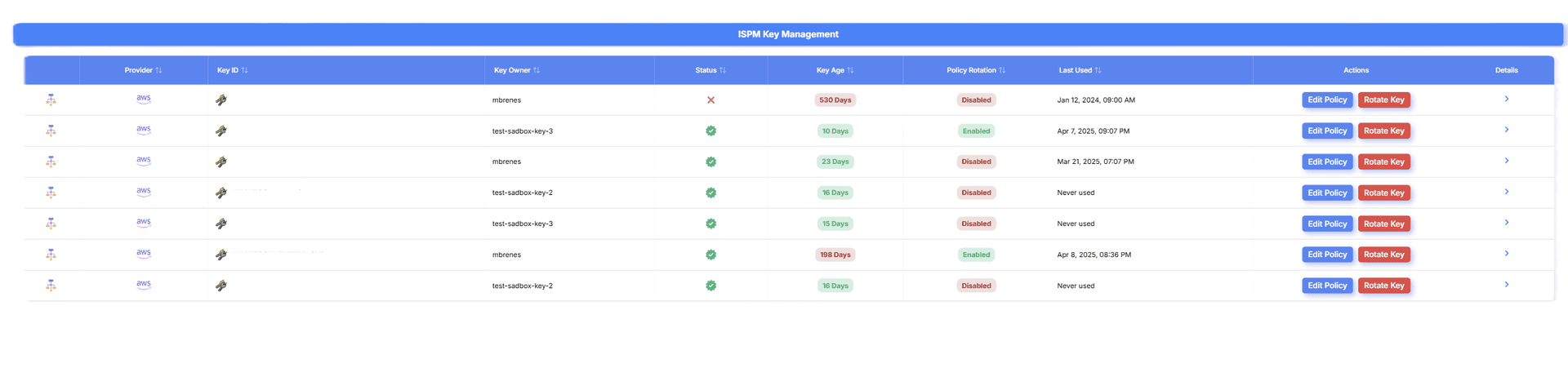The height and width of the screenshot is (390, 1568).
Task: Sort the table by Key ID column
Action: click(x=233, y=70)
